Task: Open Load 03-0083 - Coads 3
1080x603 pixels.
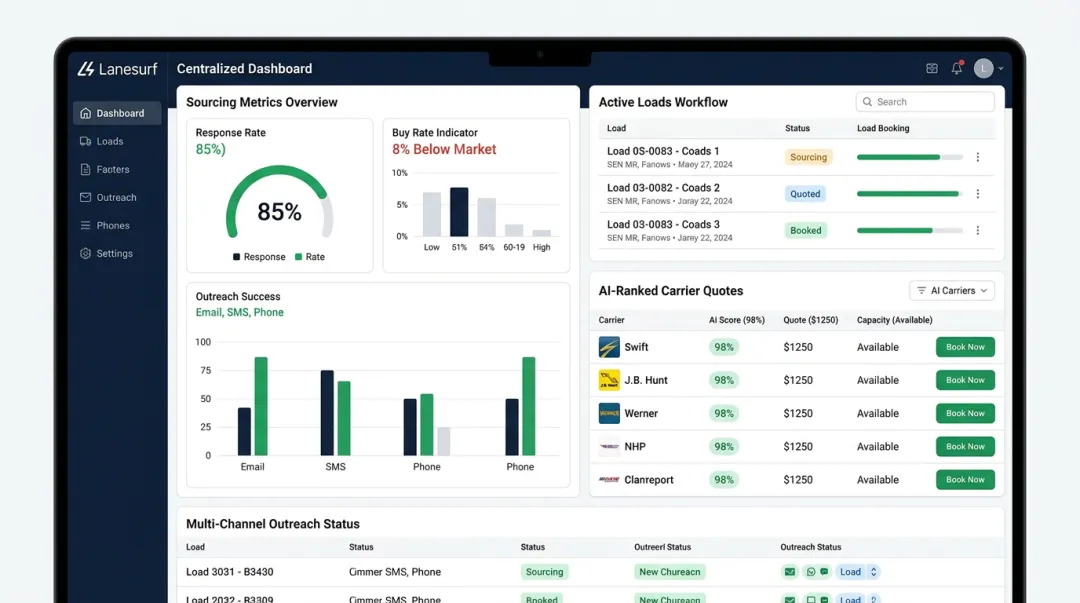Action: click(663, 225)
